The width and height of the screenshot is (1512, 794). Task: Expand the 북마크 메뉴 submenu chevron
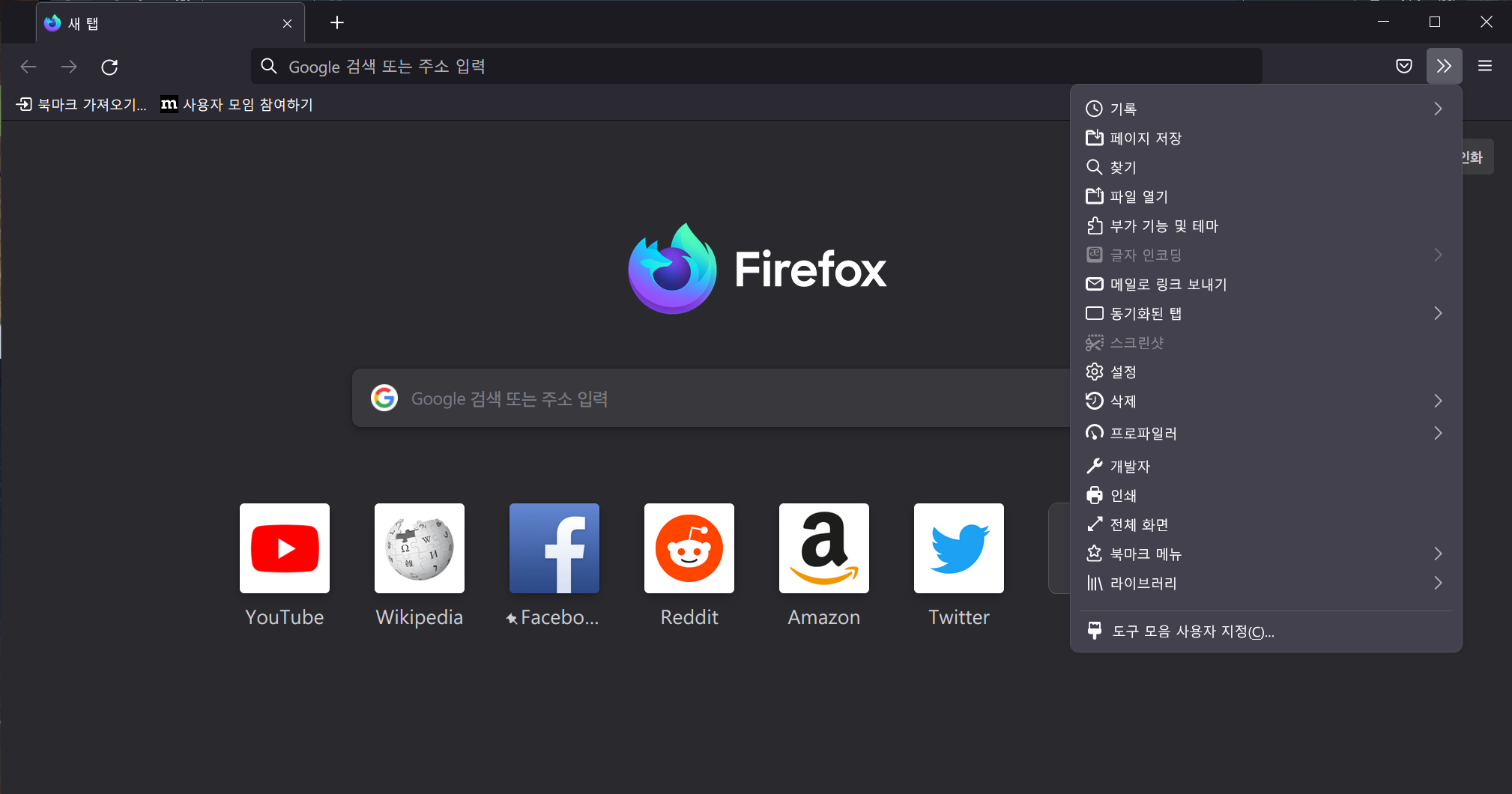tap(1438, 554)
